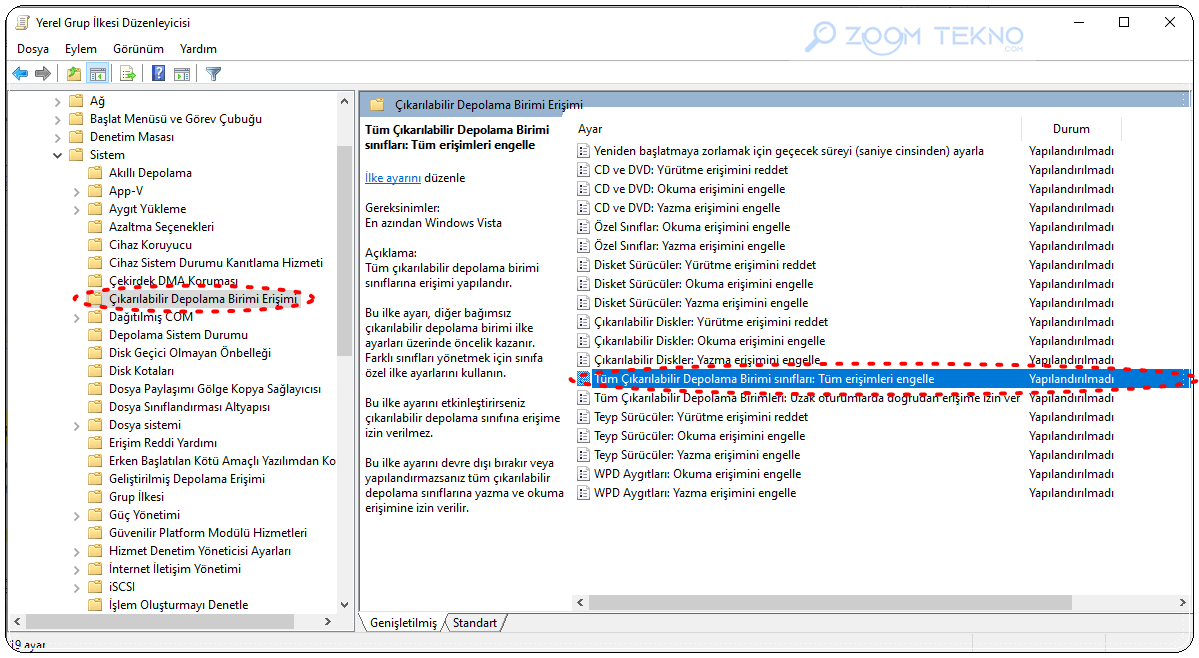Expand Başlat Menüsü ve Görev Çubuğu node
The height and width of the screenshot is (658, 1199).
point(57,119)
